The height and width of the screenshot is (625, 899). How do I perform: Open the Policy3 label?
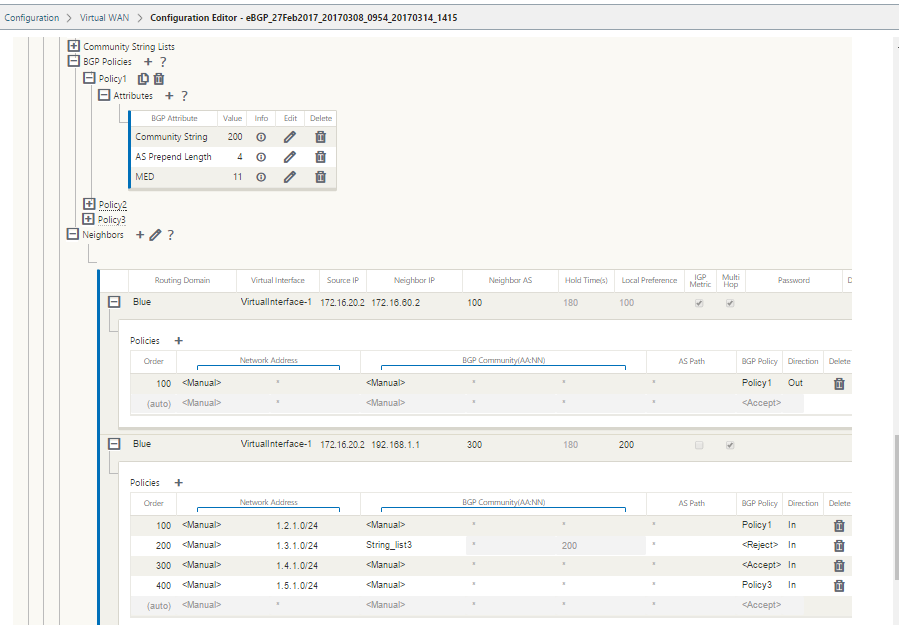pyautogui.click(x=111, y=220)
